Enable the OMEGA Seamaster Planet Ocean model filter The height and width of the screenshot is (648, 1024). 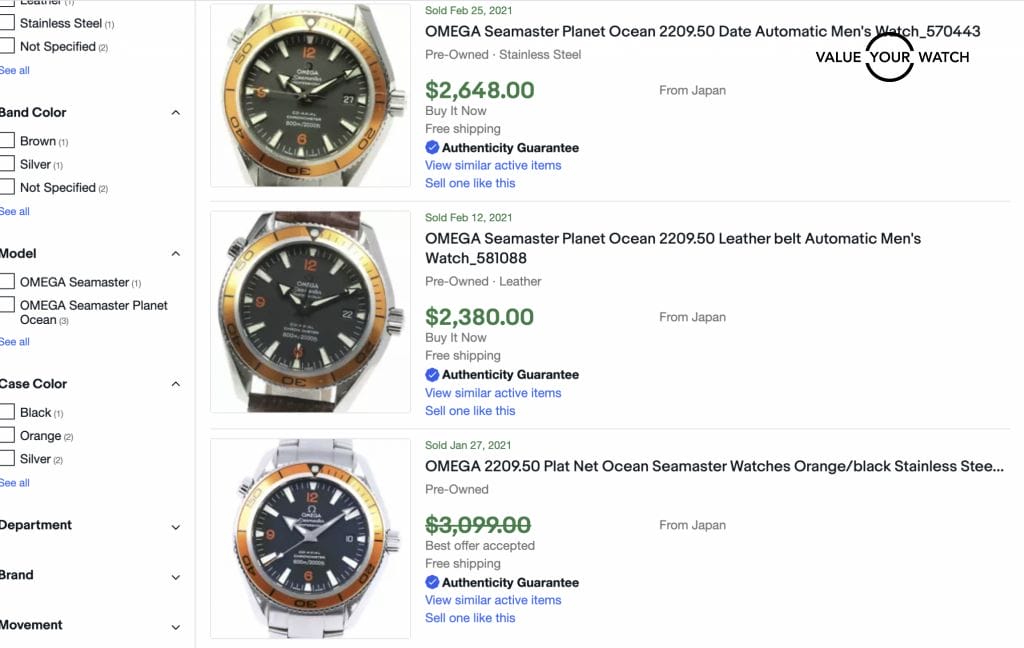click(8, 305)
